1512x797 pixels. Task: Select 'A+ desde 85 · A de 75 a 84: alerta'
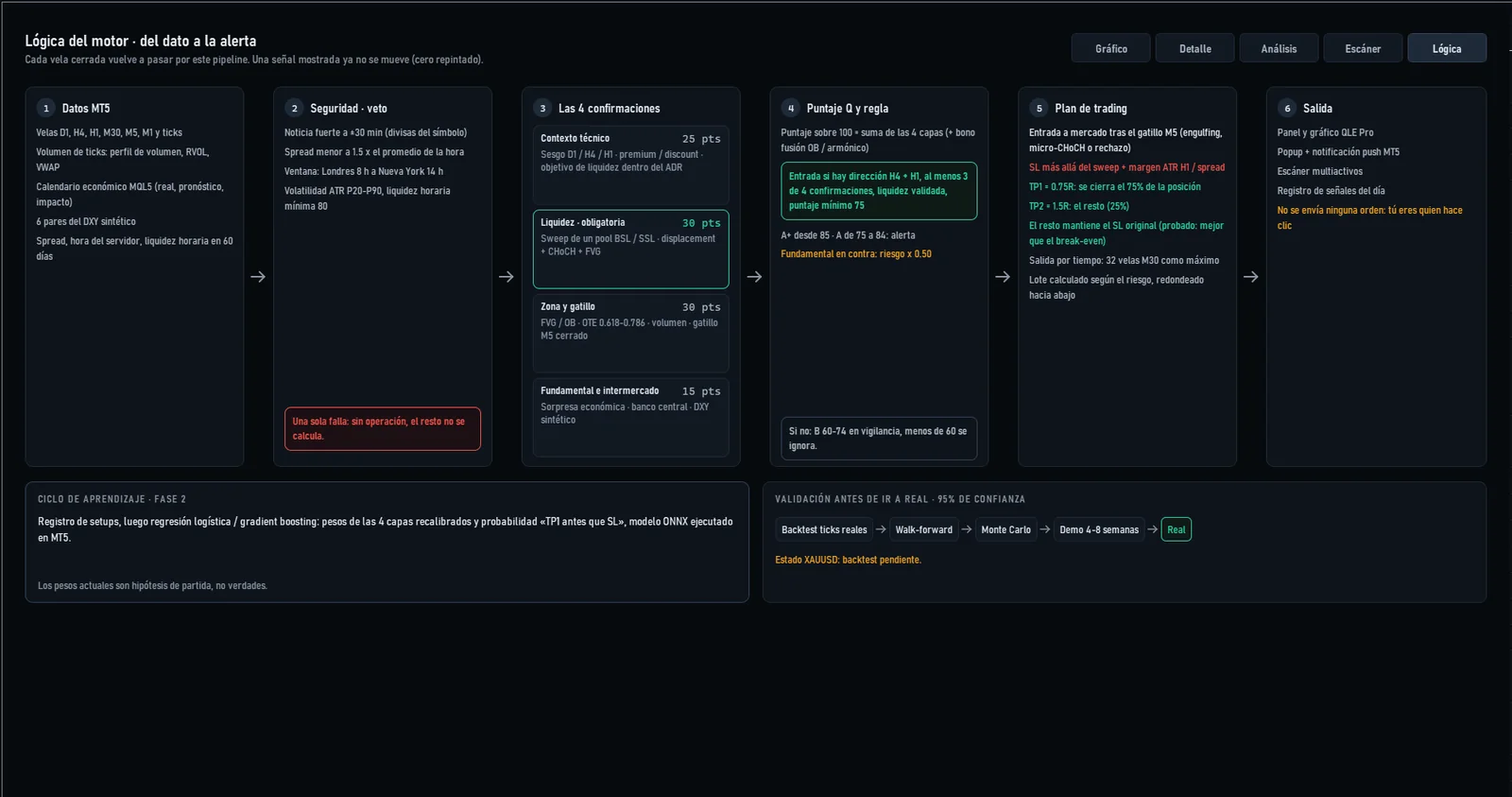pyautogui.click(x=848, y=235)
